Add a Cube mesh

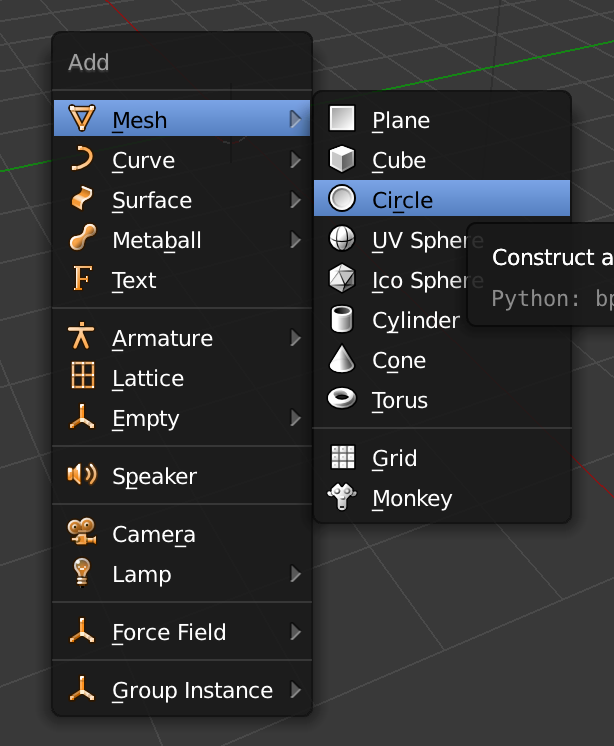(399, 160)
